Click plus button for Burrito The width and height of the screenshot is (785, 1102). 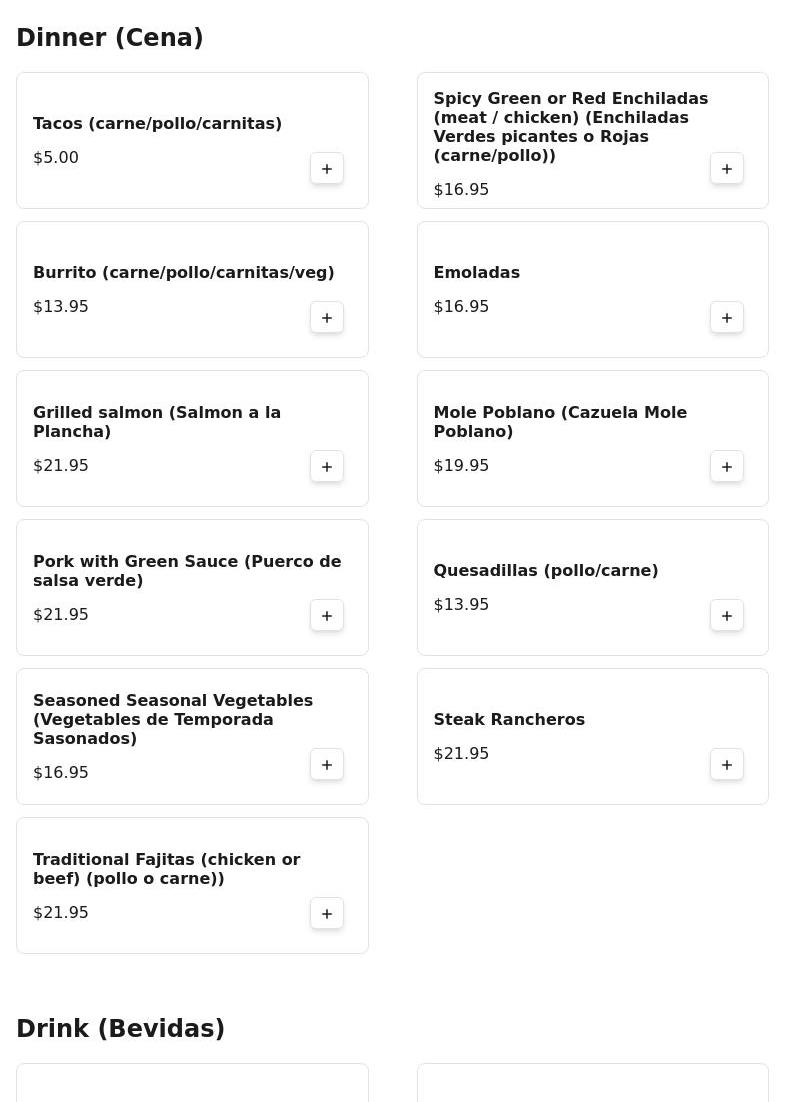[327, 317]
